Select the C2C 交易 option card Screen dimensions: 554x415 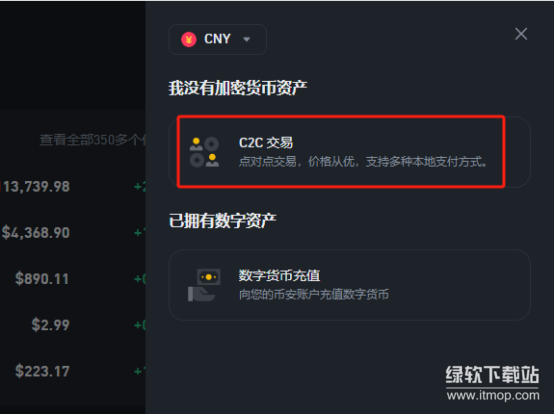(349, 152)
